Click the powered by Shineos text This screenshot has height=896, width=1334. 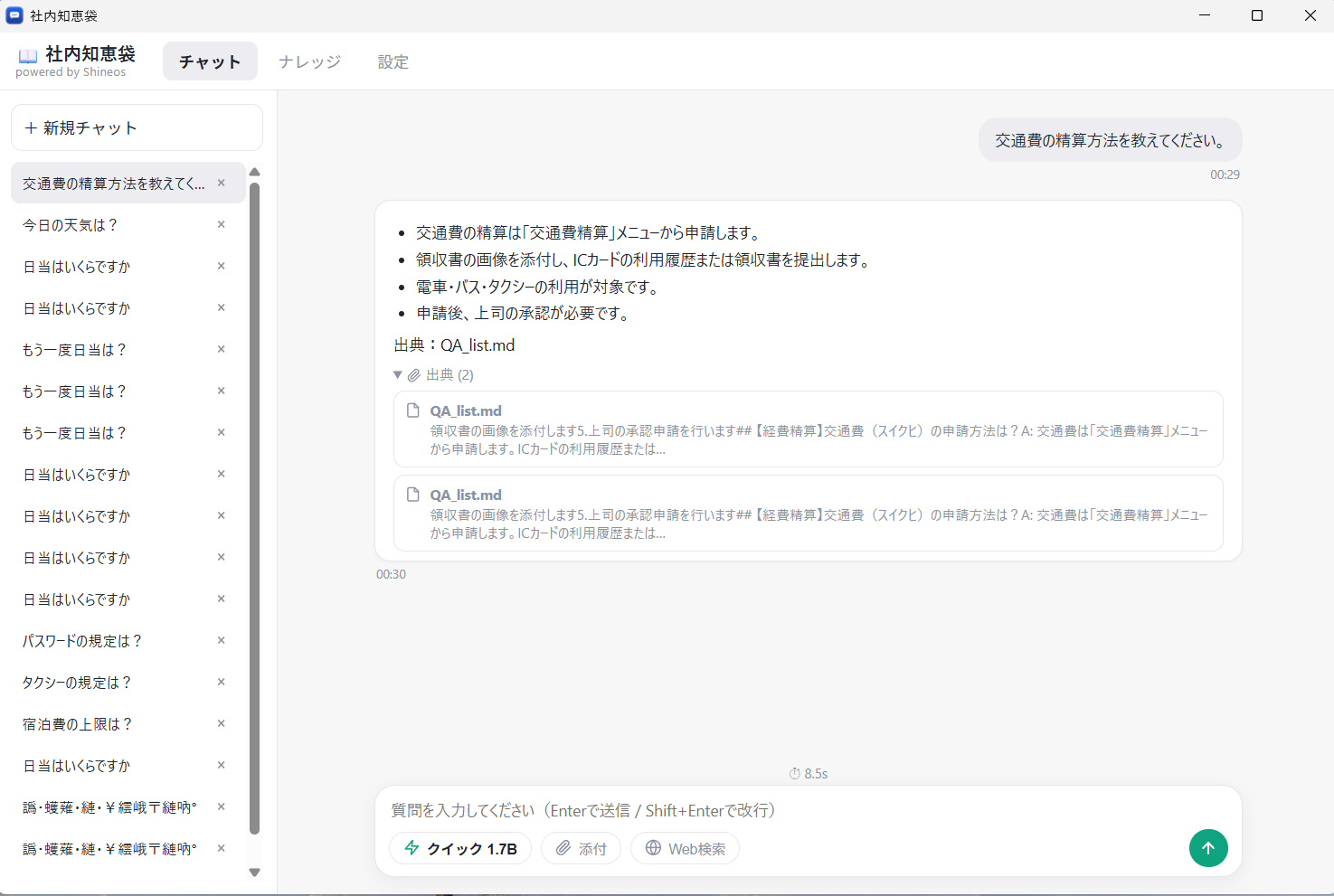71,72
